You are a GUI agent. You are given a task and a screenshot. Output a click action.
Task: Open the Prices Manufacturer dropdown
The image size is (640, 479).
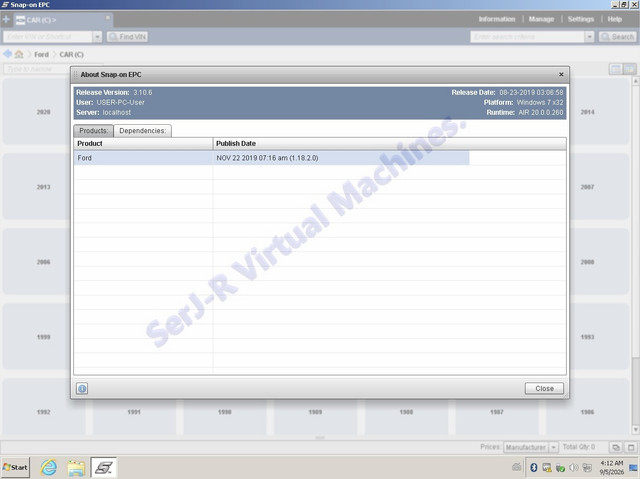[x=530, y=448]
